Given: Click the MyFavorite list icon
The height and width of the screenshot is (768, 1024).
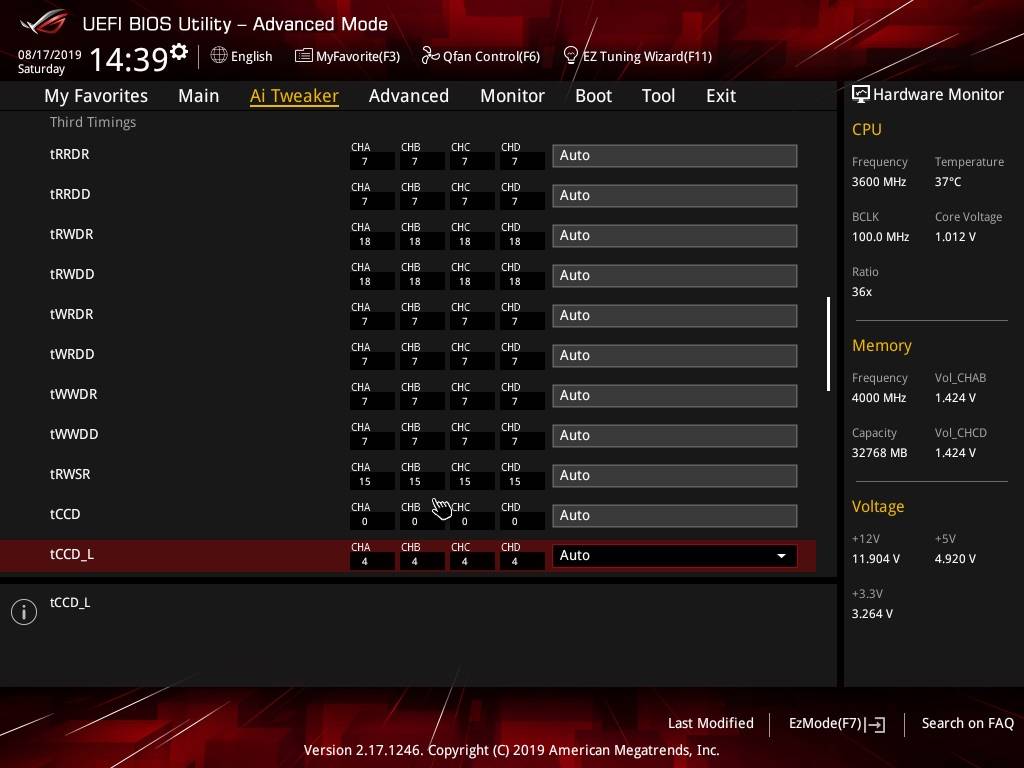Looking at the screenshot, I should (x=304, y=56).
